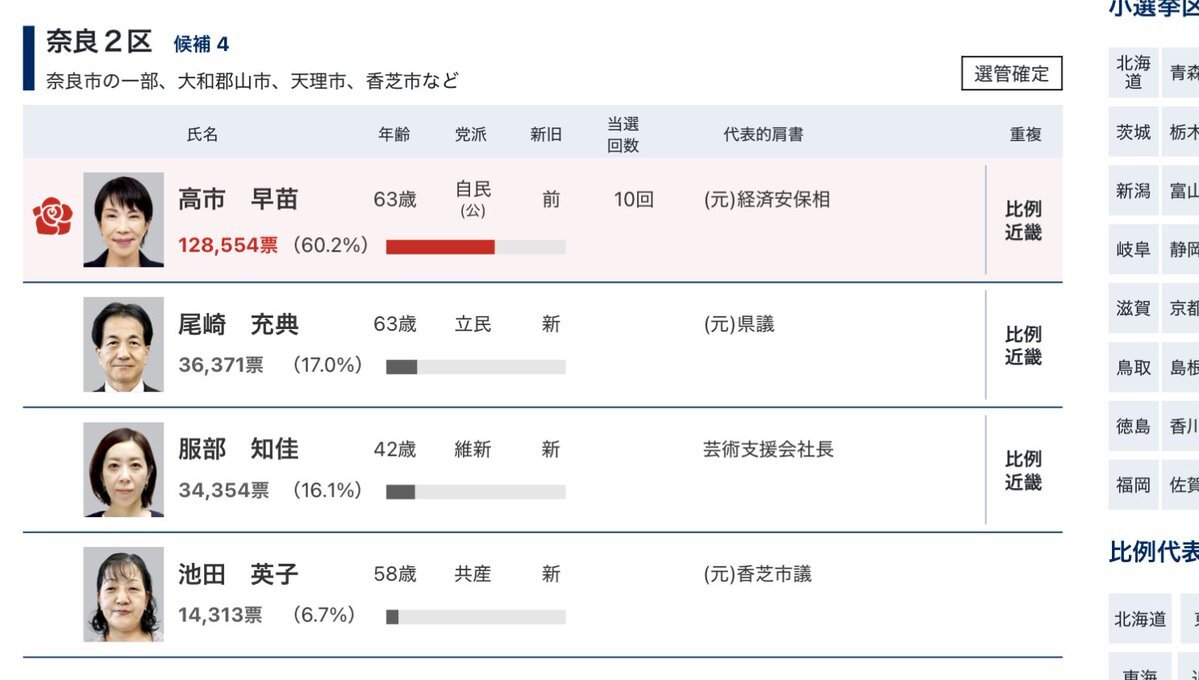Click 高市 早苗 candidate photo
The height and width of the screenshot is (680, 1199).
pyautogui.click(x=123, y=220)
